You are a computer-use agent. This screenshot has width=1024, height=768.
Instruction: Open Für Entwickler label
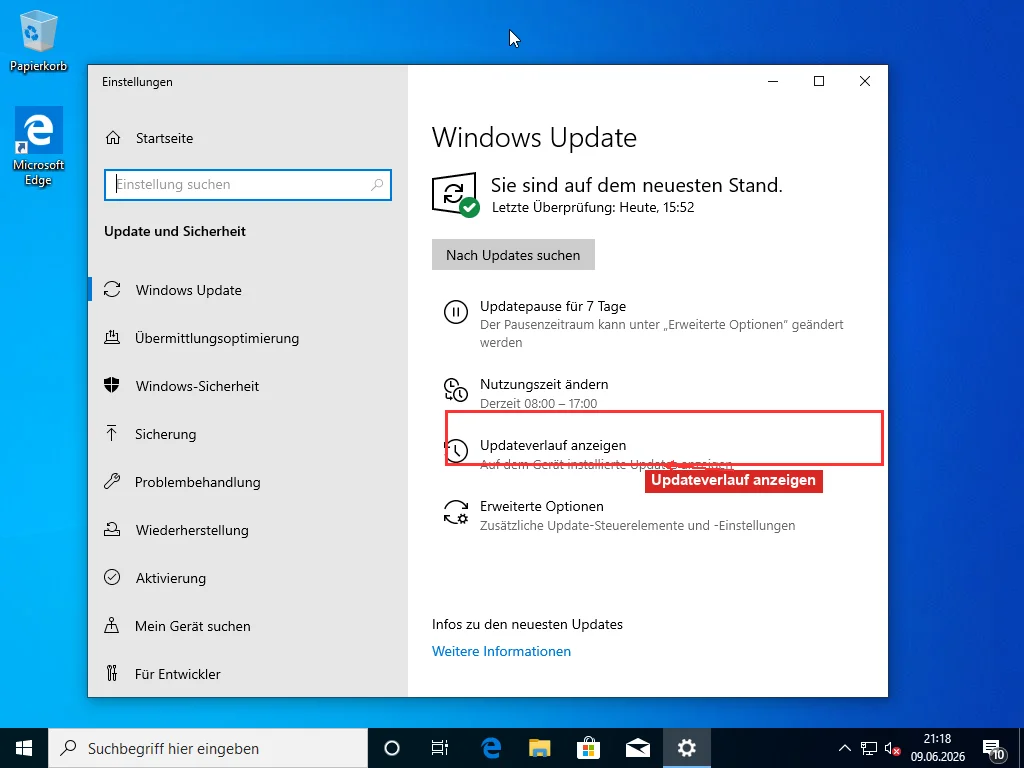click(x=178, y=674)
